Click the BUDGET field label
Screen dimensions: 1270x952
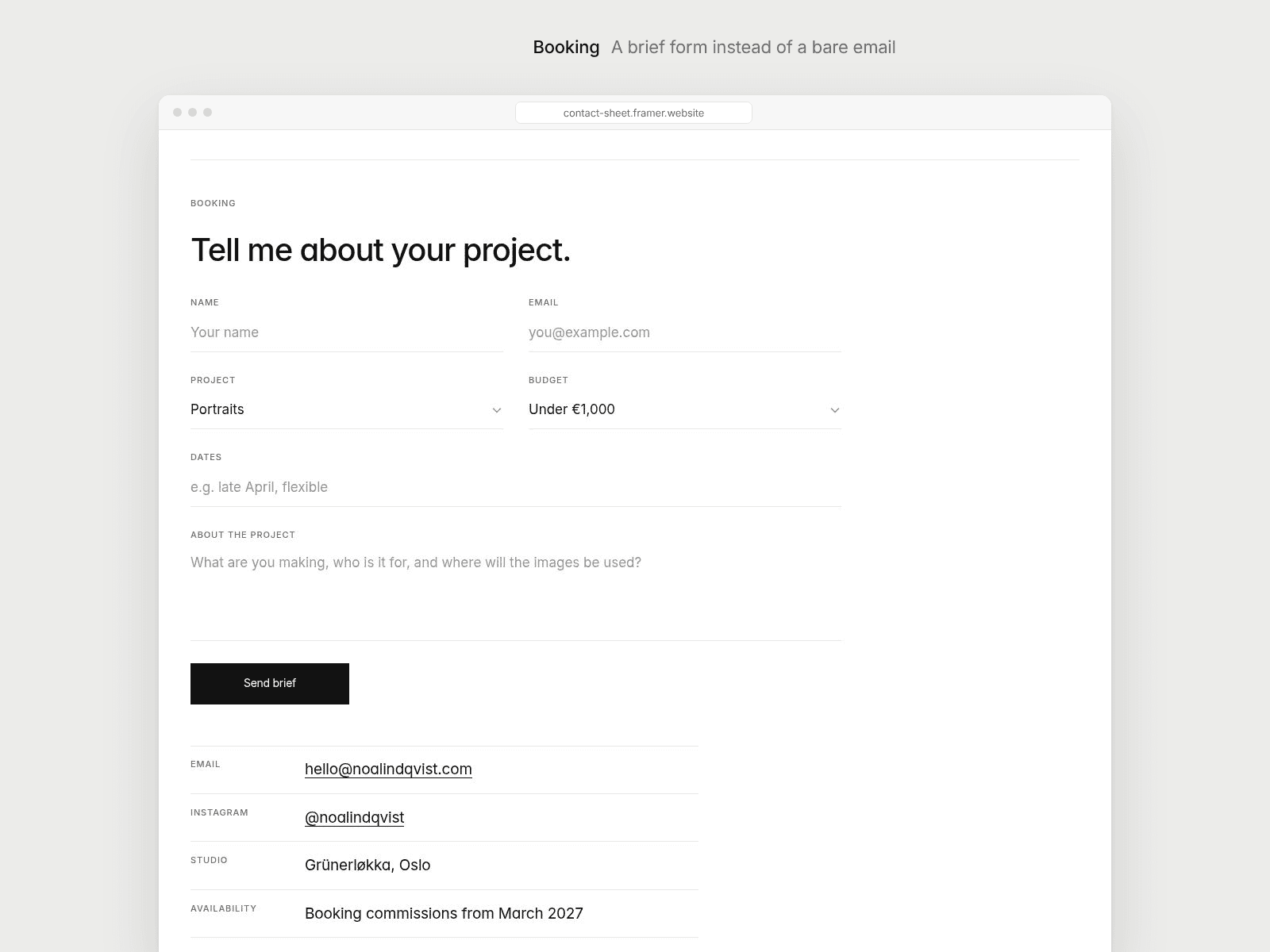(548, 380)
